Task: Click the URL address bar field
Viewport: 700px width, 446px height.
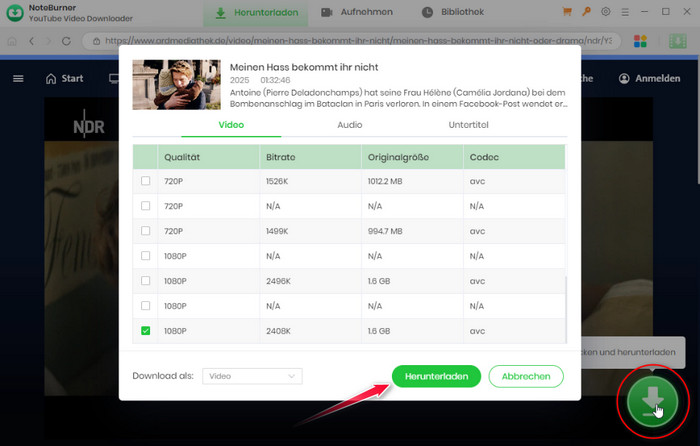Action: click(x=351, y=41)
